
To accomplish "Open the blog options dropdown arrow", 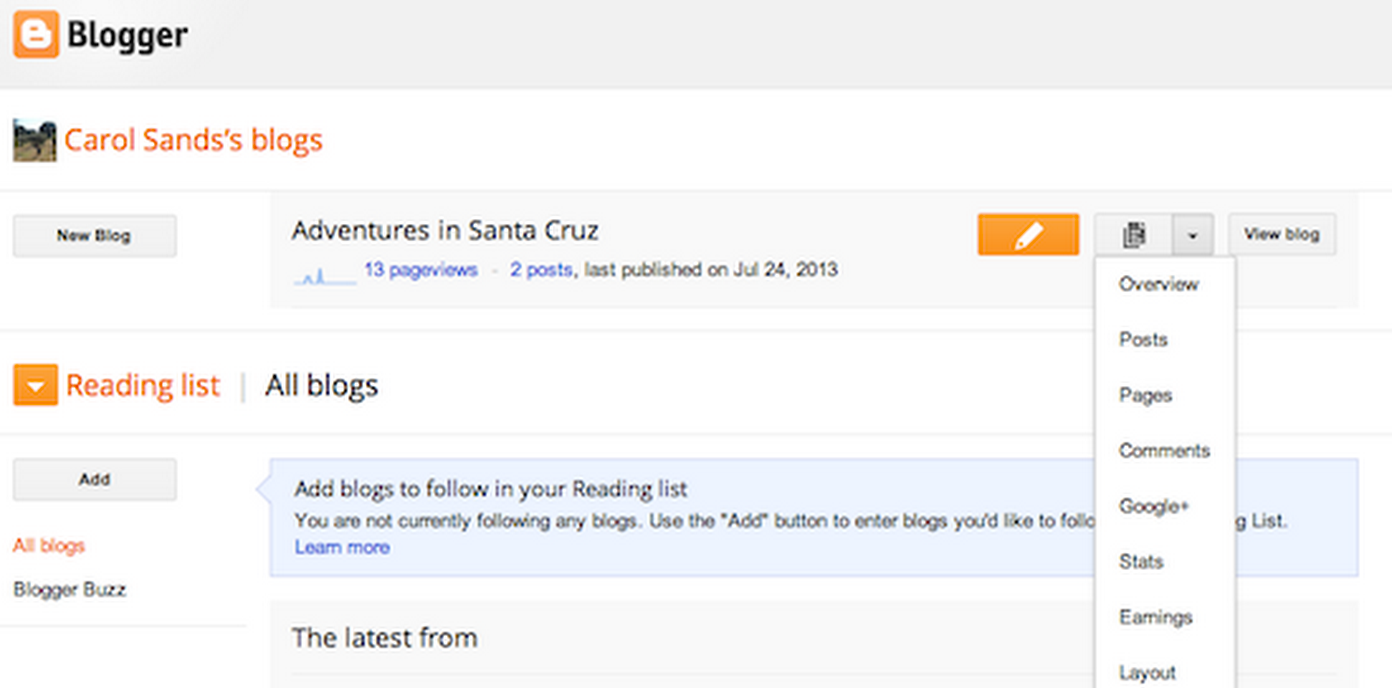I will click(x=1194, y=235).
